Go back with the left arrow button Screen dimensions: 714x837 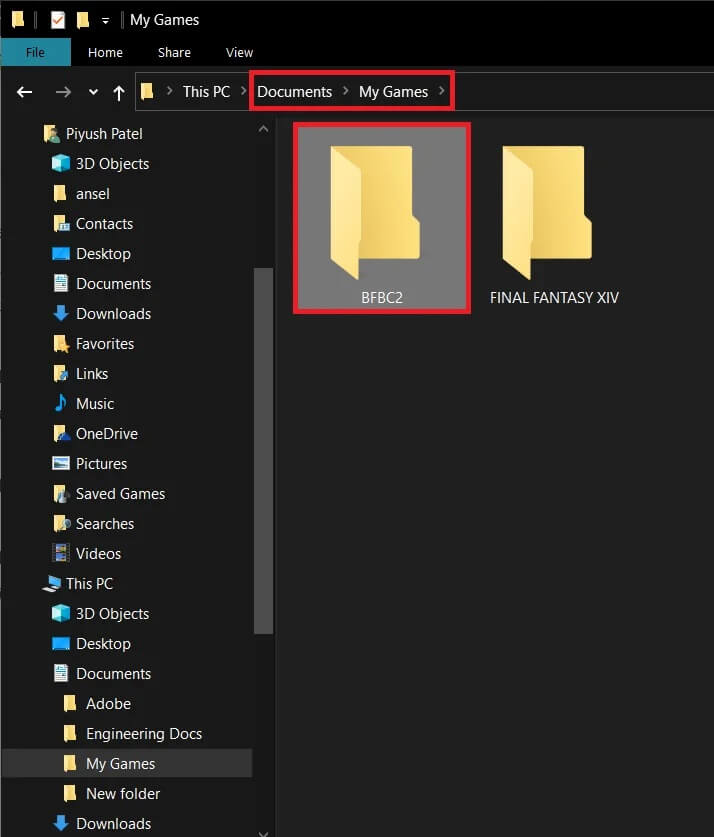point(24,92)
